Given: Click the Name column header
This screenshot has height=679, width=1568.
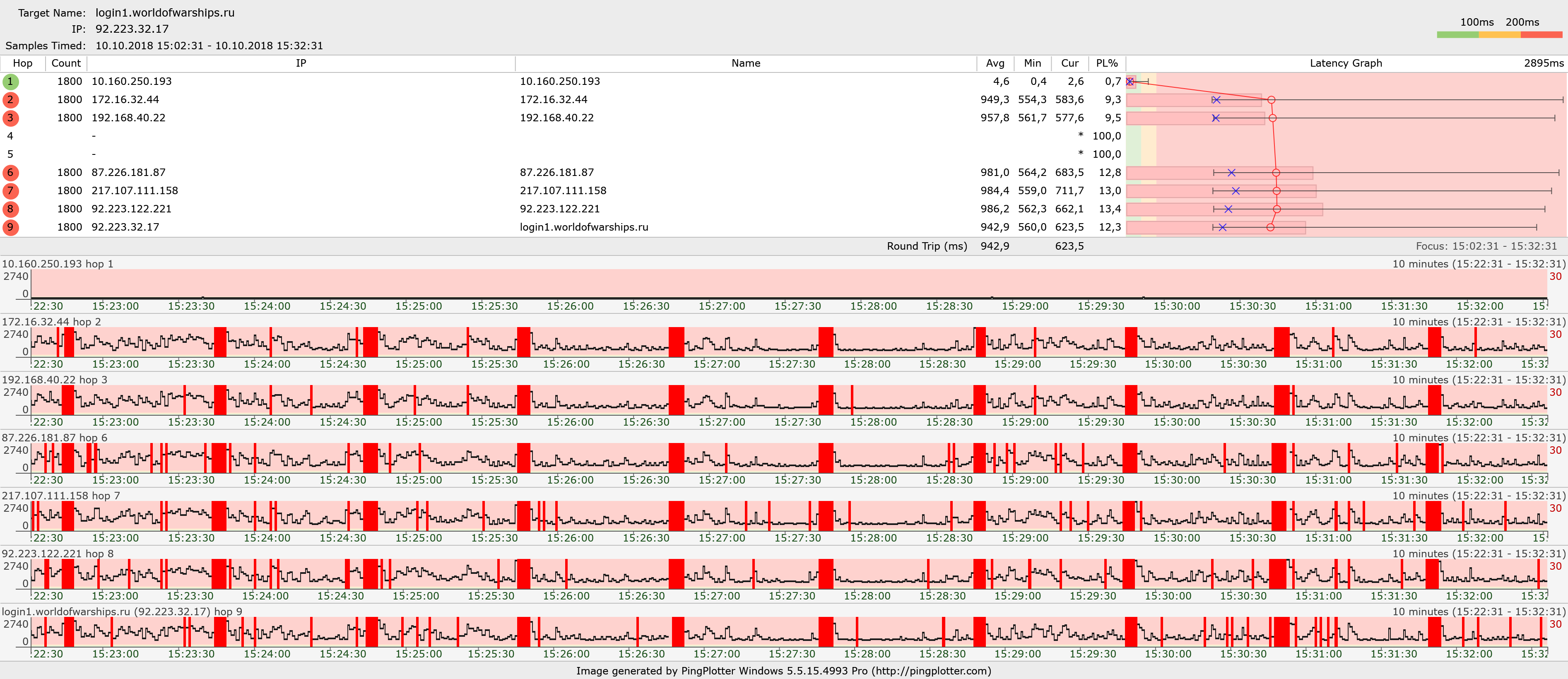Looking at the screenshot, I should [746, 63].
